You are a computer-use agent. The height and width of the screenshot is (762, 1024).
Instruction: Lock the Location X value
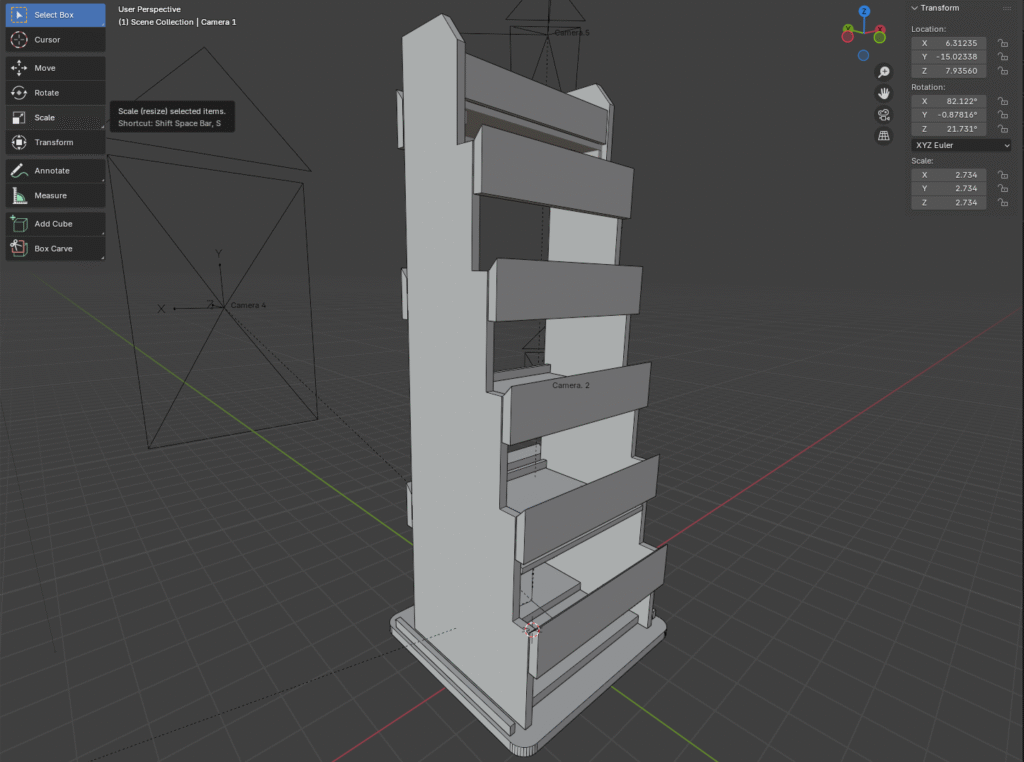1001,44
